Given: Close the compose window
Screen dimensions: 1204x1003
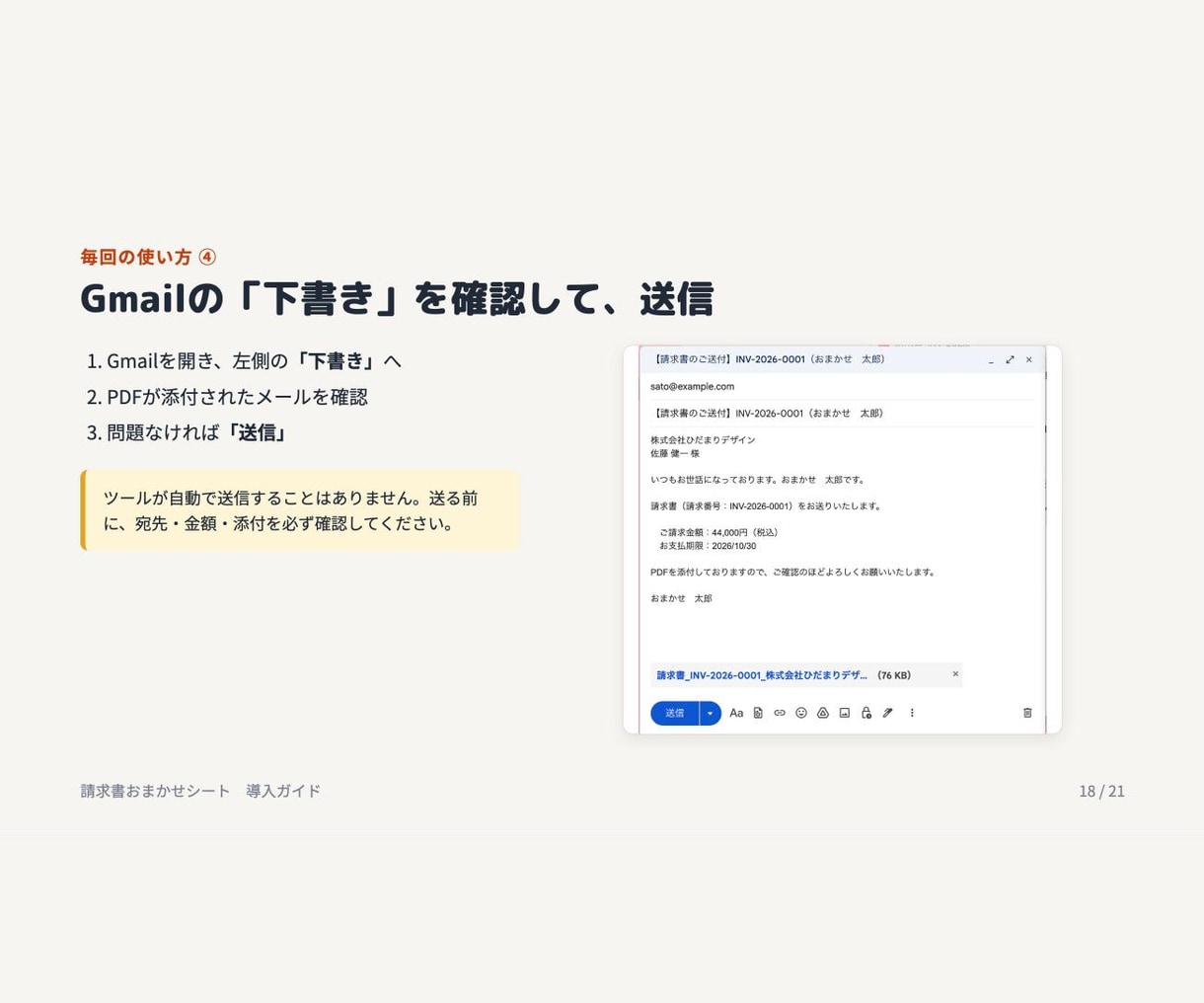Looking at the screenshot, I should click(1028, 360).
